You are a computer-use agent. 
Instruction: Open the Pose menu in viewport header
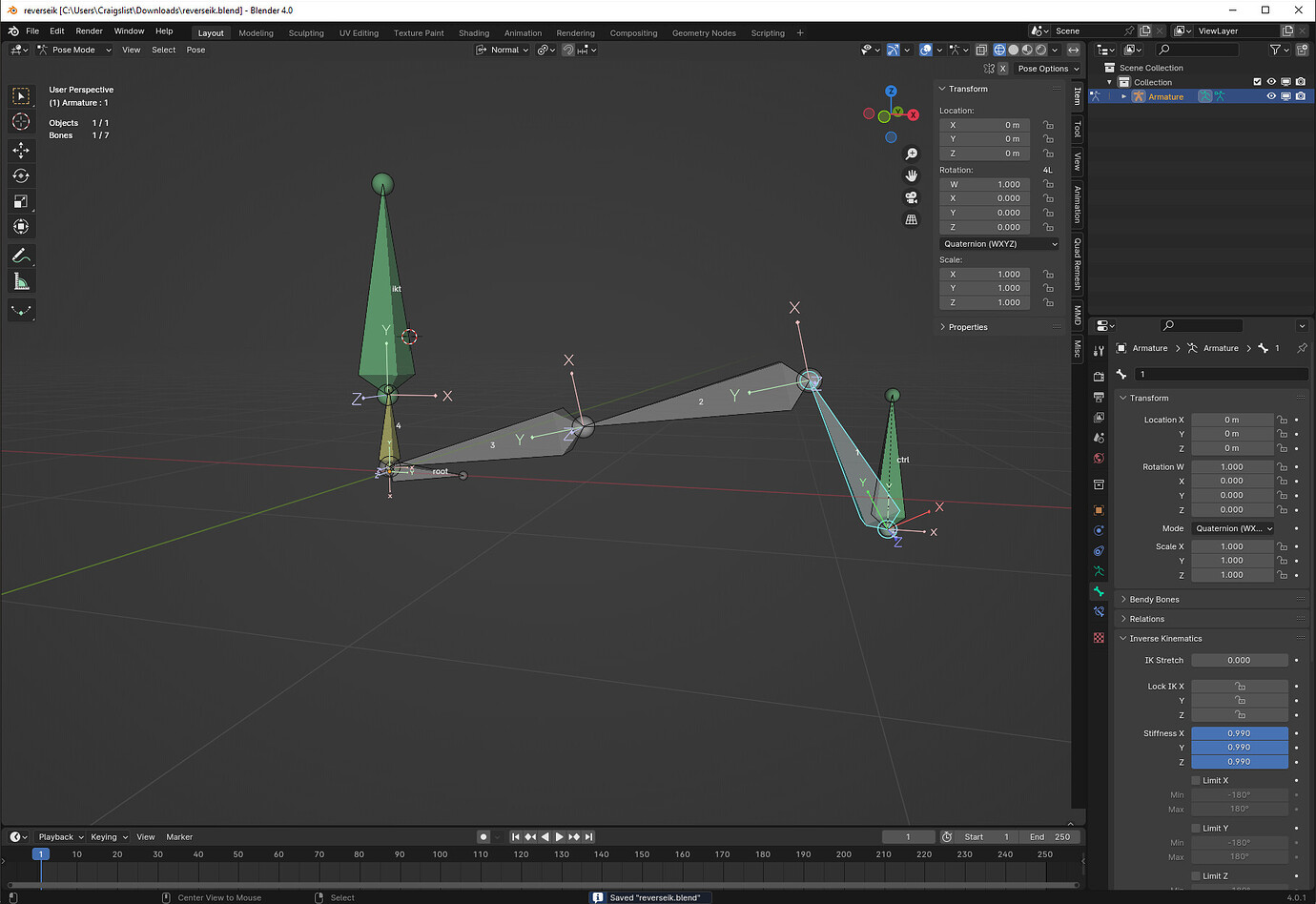coord(195,50)
